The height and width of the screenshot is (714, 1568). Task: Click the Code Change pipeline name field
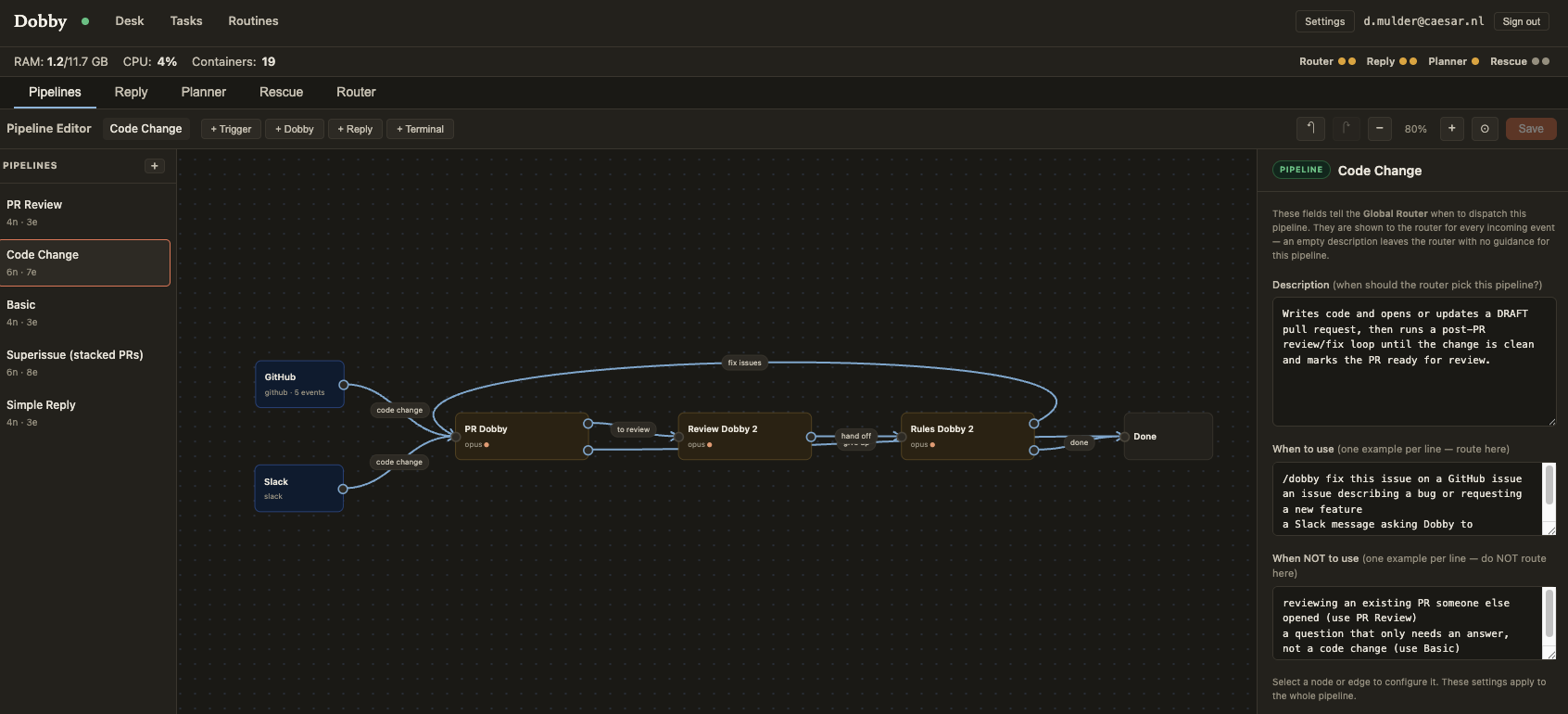(146, 129)
